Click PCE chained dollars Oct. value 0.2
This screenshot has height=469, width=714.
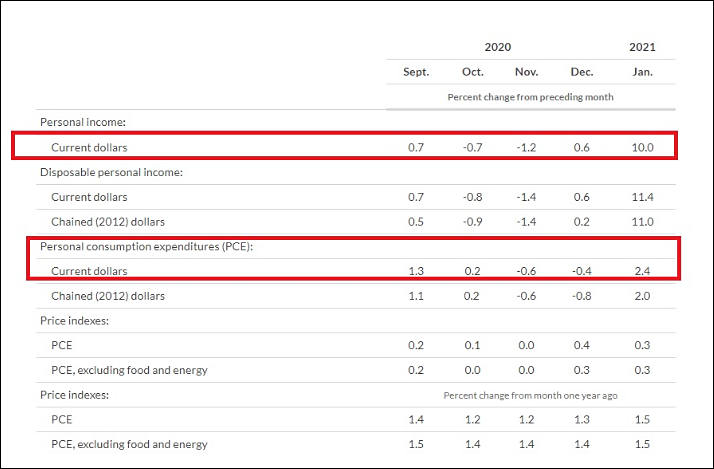coord(472,296)
